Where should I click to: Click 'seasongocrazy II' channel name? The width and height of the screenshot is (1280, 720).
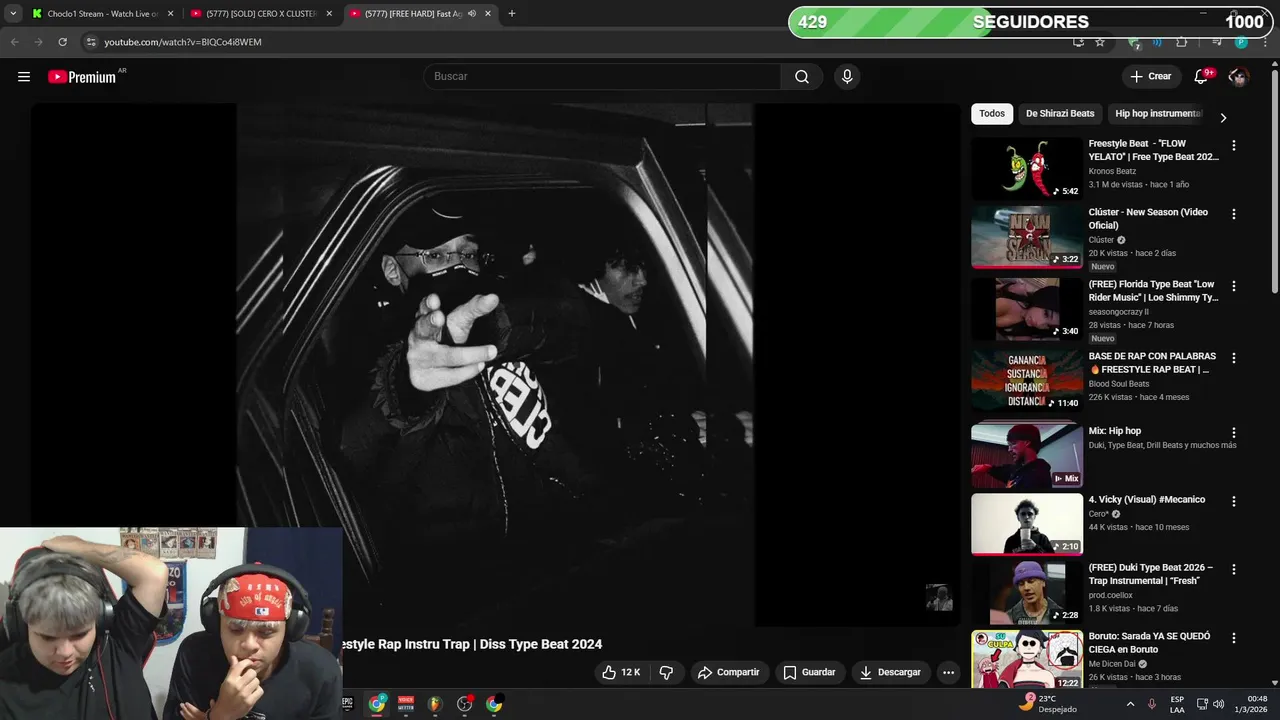pos(1118,312)
